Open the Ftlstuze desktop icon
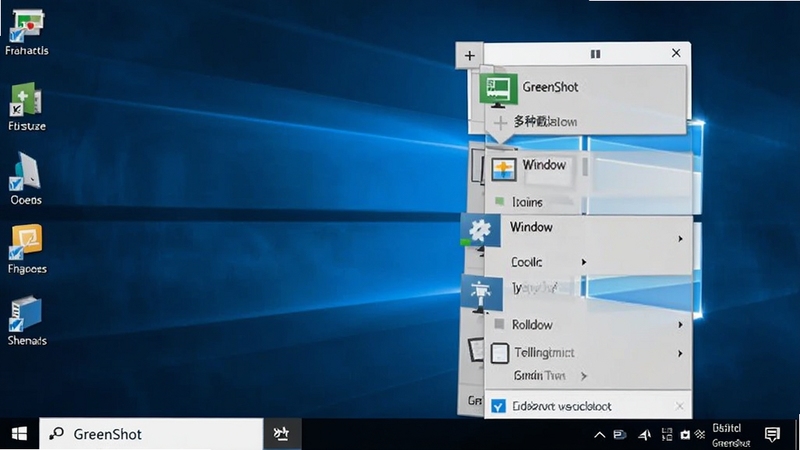Image resolution: width=800 pixels, height=450 pixels. coord(27,106)
